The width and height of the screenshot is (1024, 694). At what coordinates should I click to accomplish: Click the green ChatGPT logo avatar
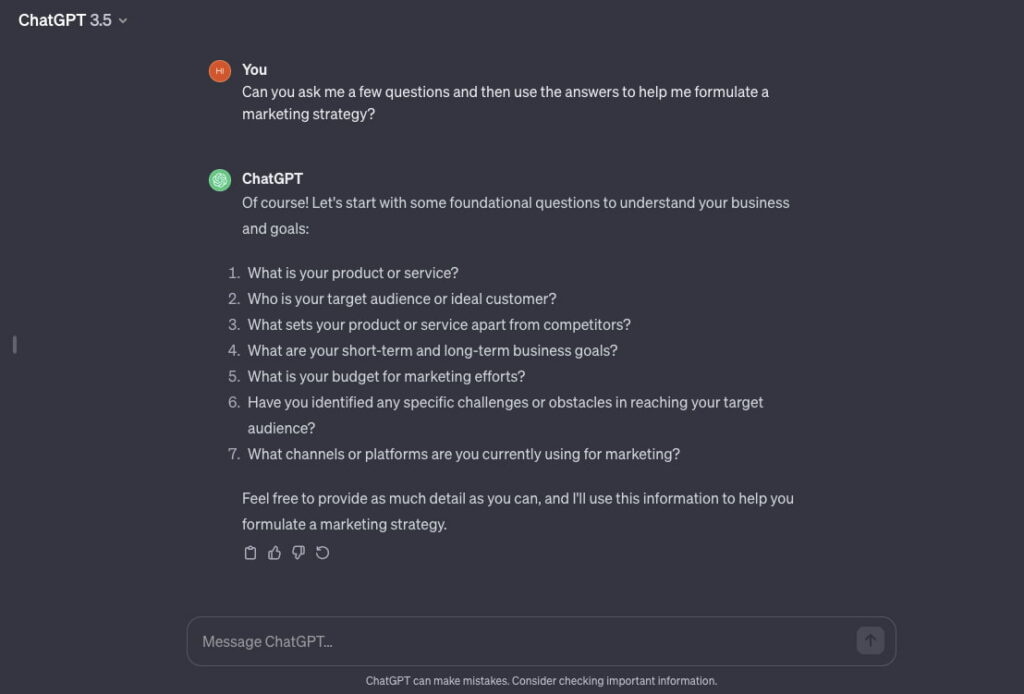click(x=219, y=178)
